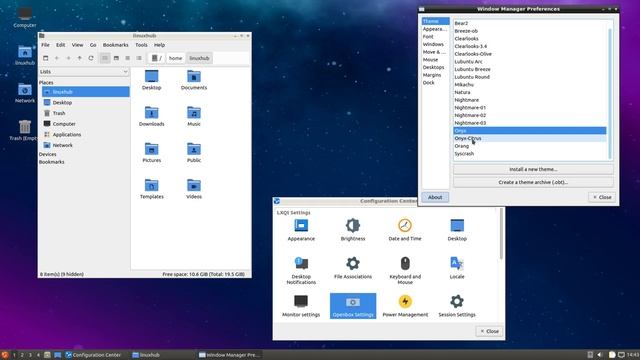Screen dimensions: 640x360
Task: Open the Bookmarks menu in file manager
Action: 116,45
